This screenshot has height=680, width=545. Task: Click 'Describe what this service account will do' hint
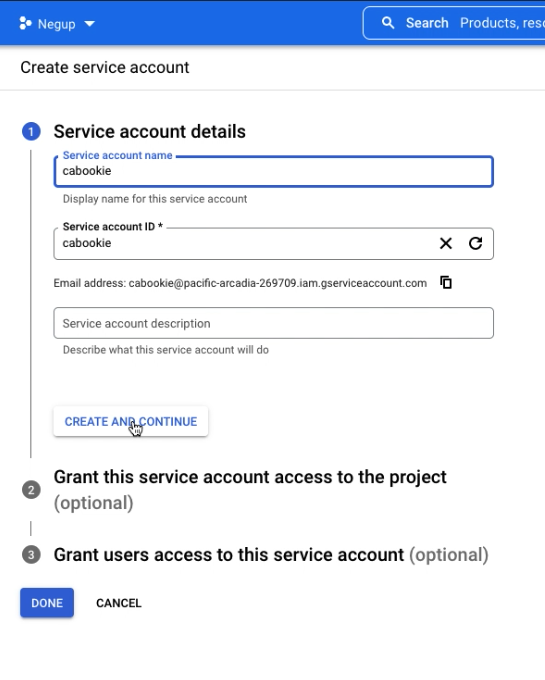point(166,350)
